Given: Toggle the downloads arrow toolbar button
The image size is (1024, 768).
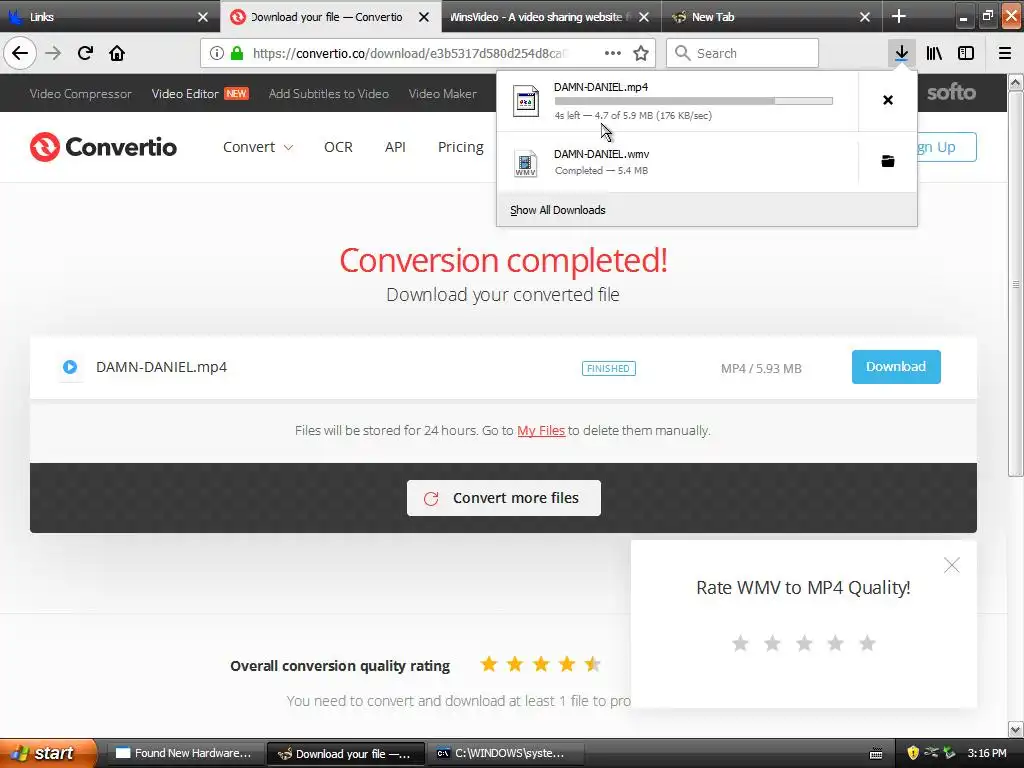Looking at the screenshot, I should (x=901, y=53).
